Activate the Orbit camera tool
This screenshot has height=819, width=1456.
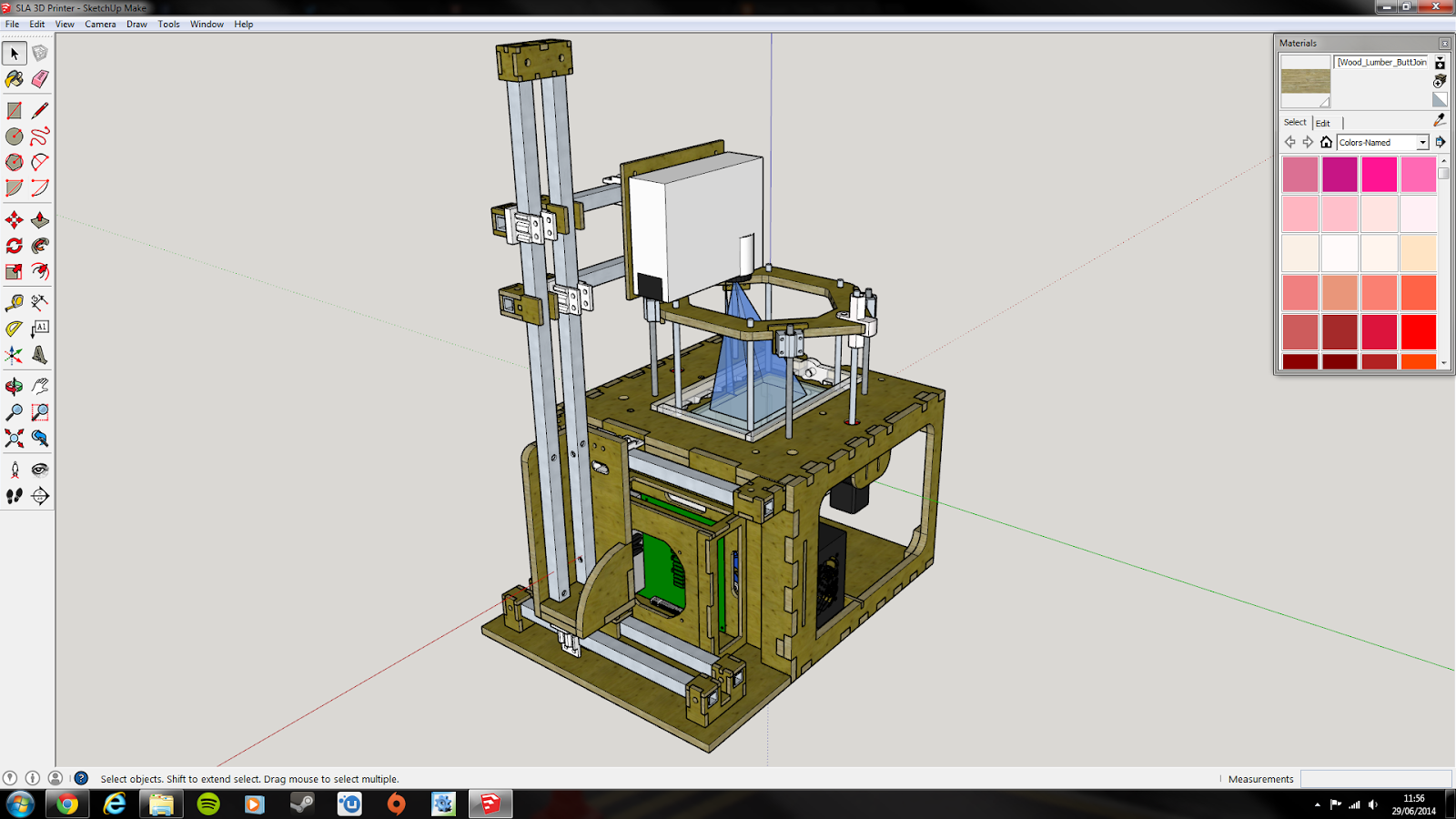click(x=15, y=386)
